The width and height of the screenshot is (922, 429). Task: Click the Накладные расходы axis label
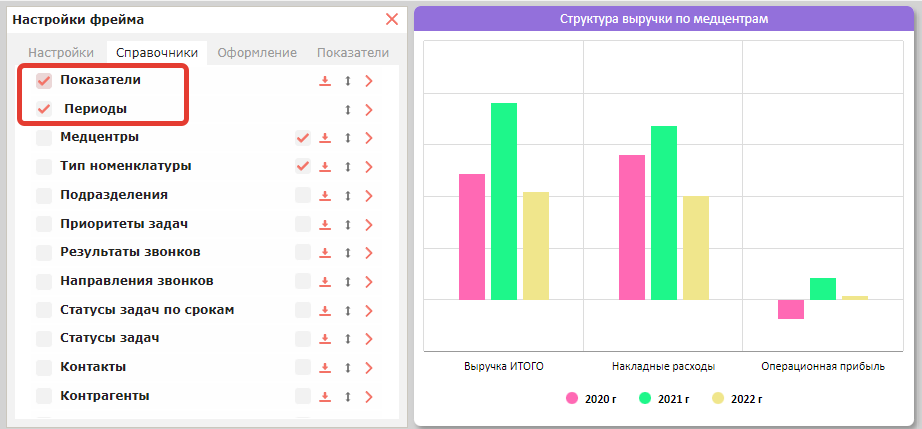[663, 367]
